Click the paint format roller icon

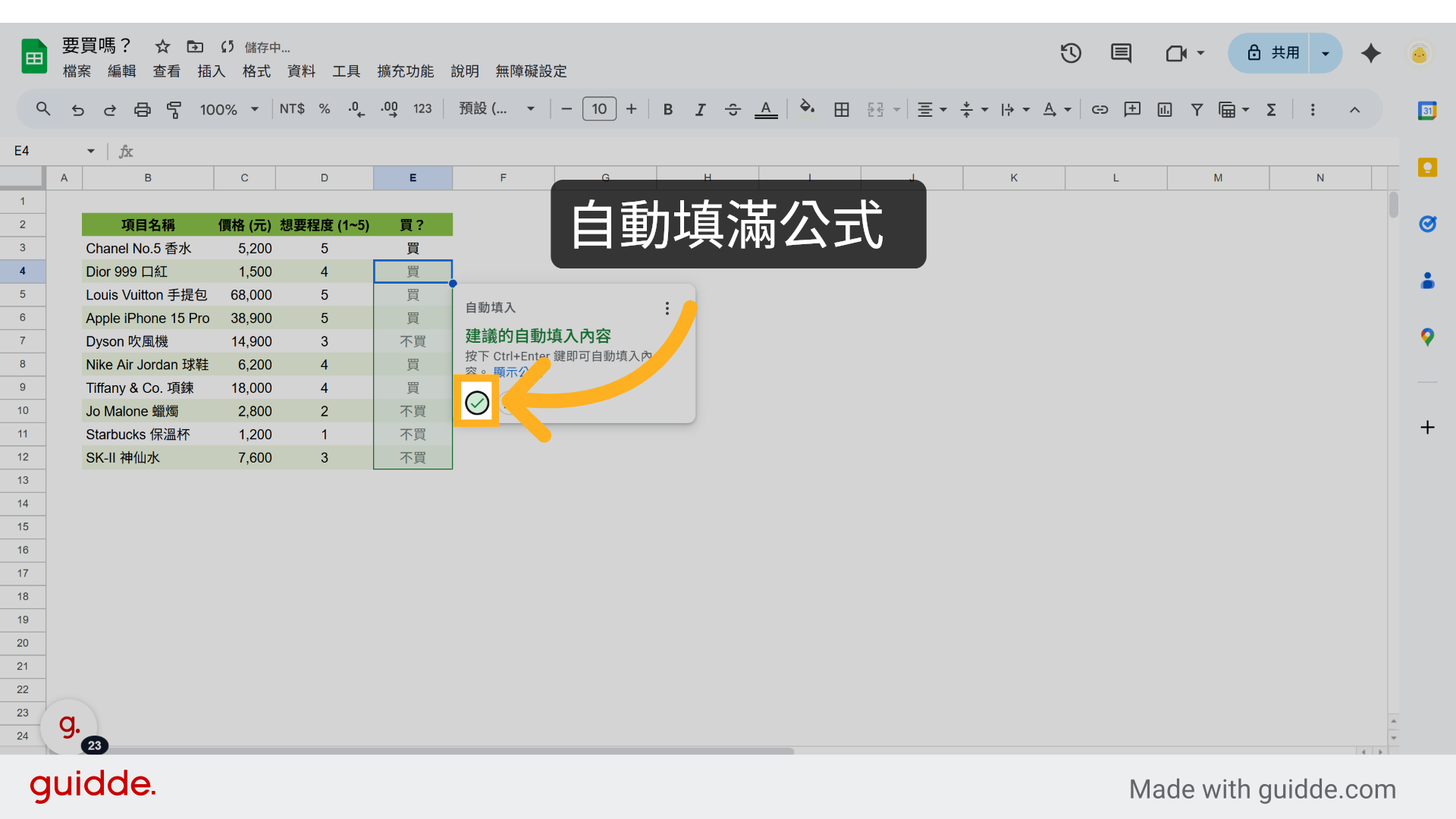[x=174, y=110]
